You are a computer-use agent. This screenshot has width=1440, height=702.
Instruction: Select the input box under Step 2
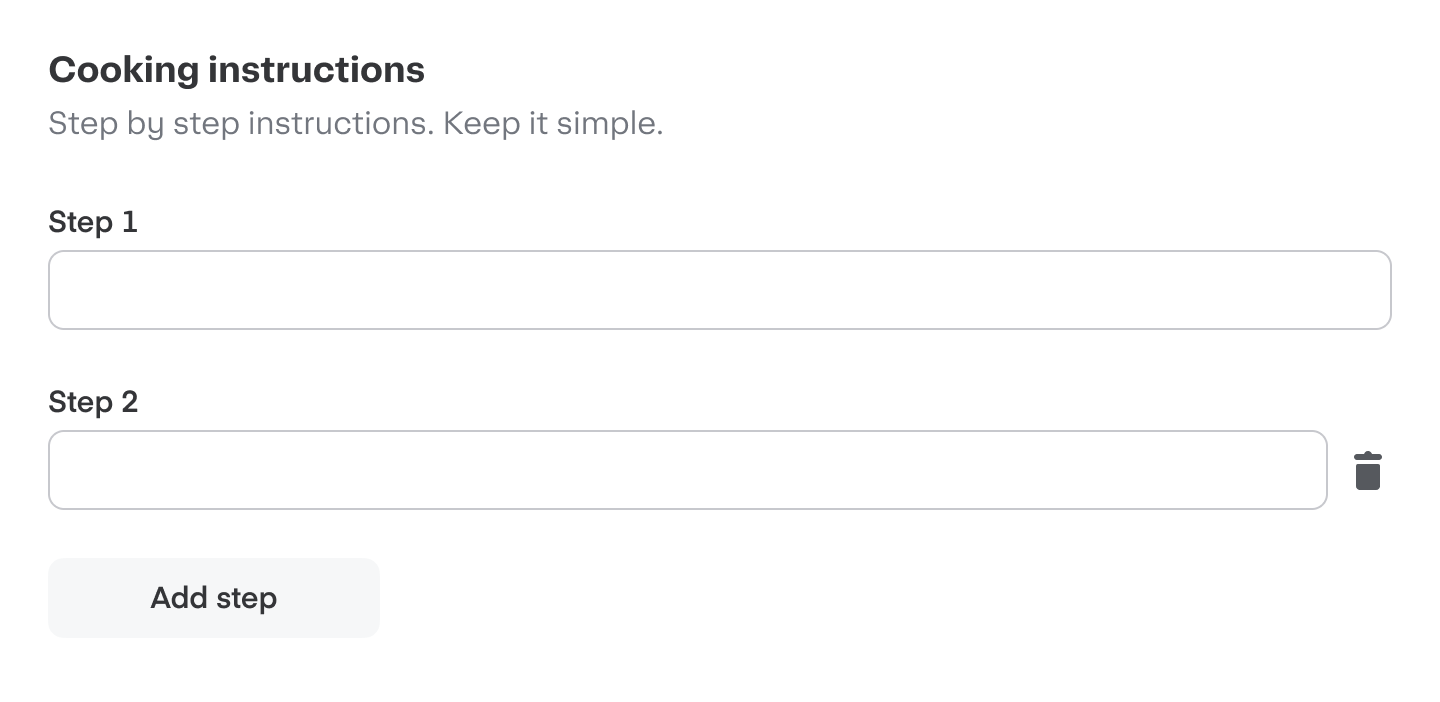[687, 470]
